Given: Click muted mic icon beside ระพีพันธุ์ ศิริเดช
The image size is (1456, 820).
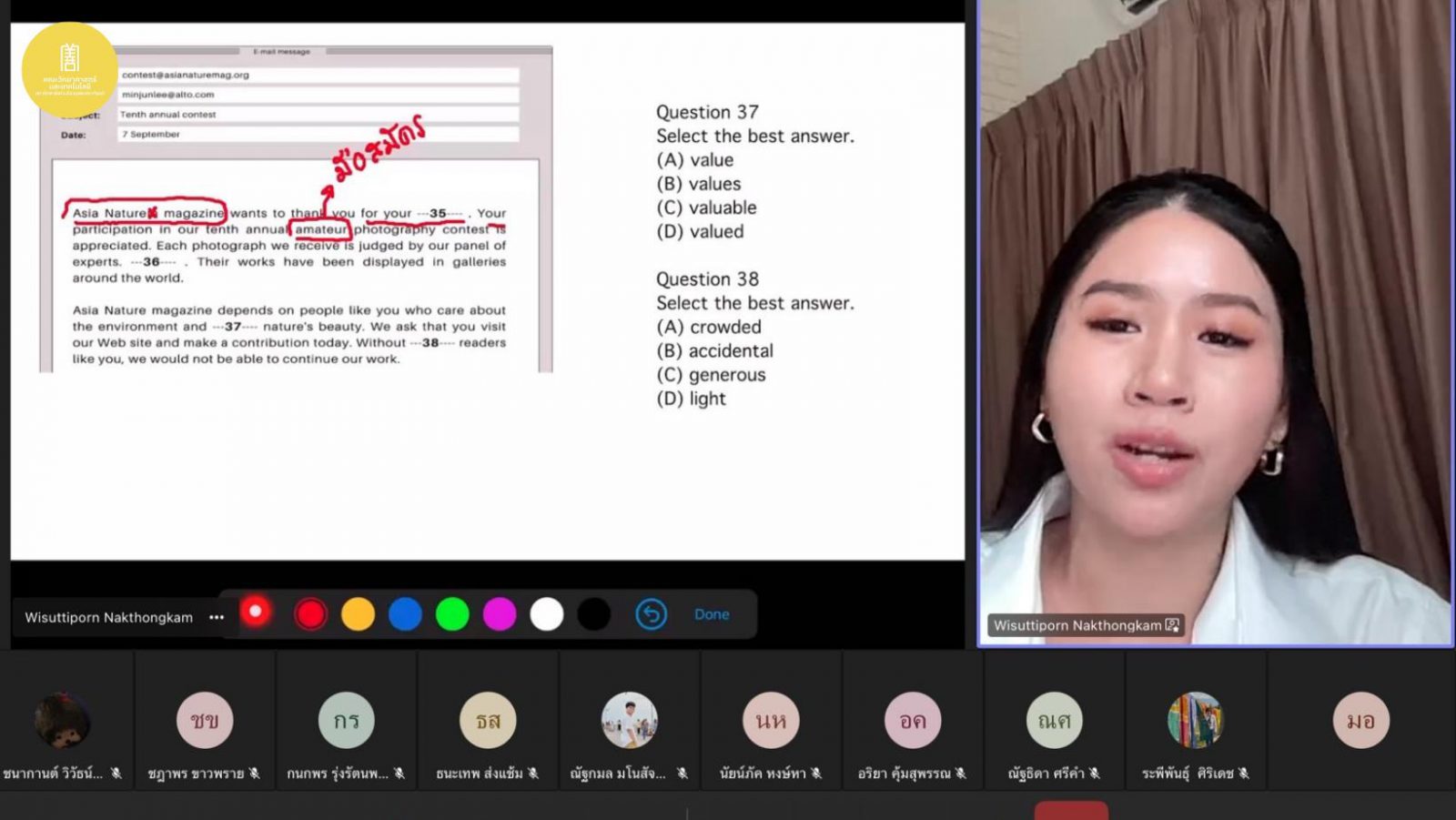Looking at the screenshot, I should 1244,773.
